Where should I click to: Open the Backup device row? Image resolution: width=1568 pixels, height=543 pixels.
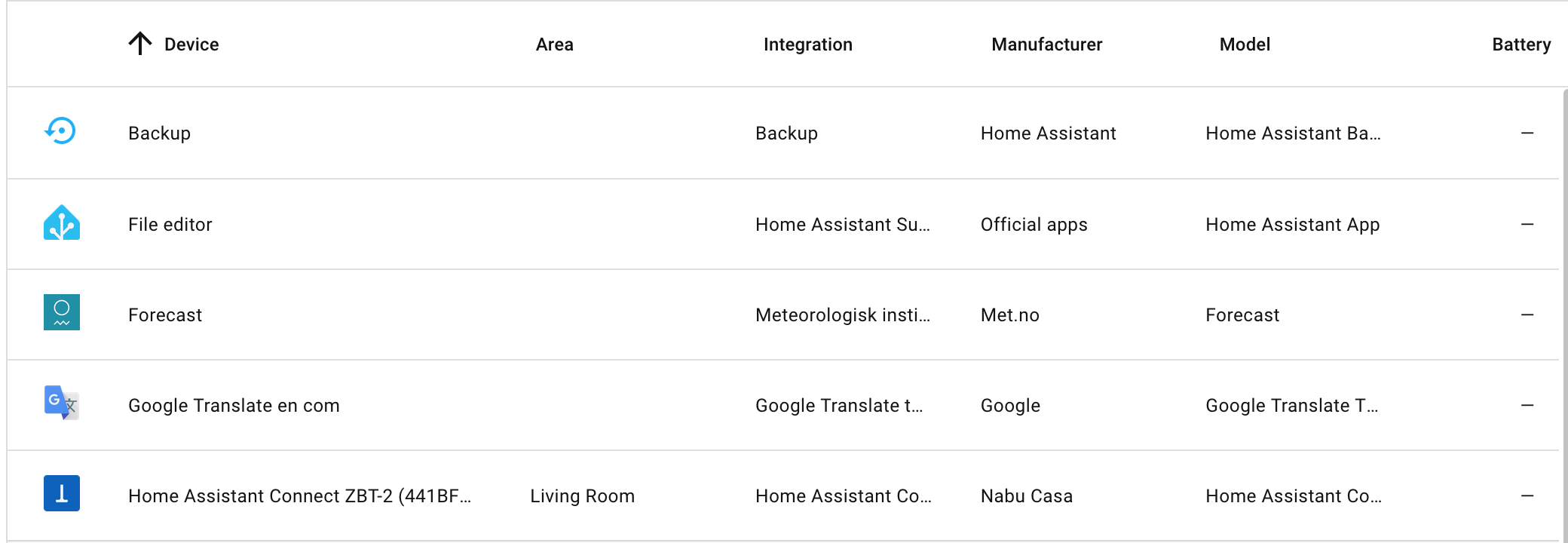782,133
